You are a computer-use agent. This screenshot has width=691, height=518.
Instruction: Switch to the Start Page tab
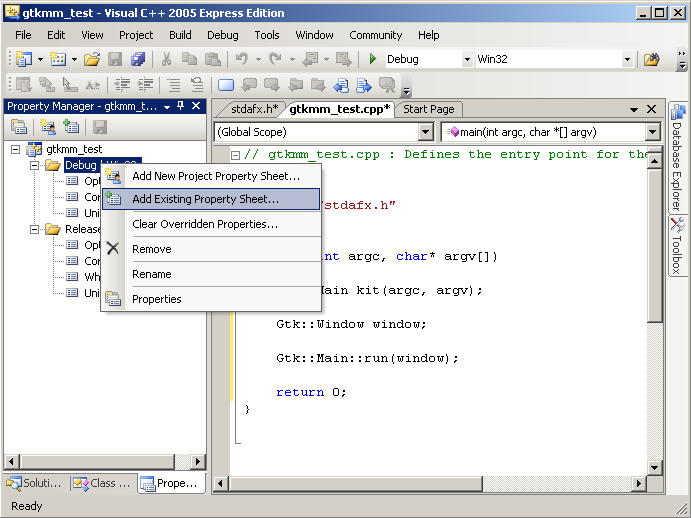coord(429,109)
